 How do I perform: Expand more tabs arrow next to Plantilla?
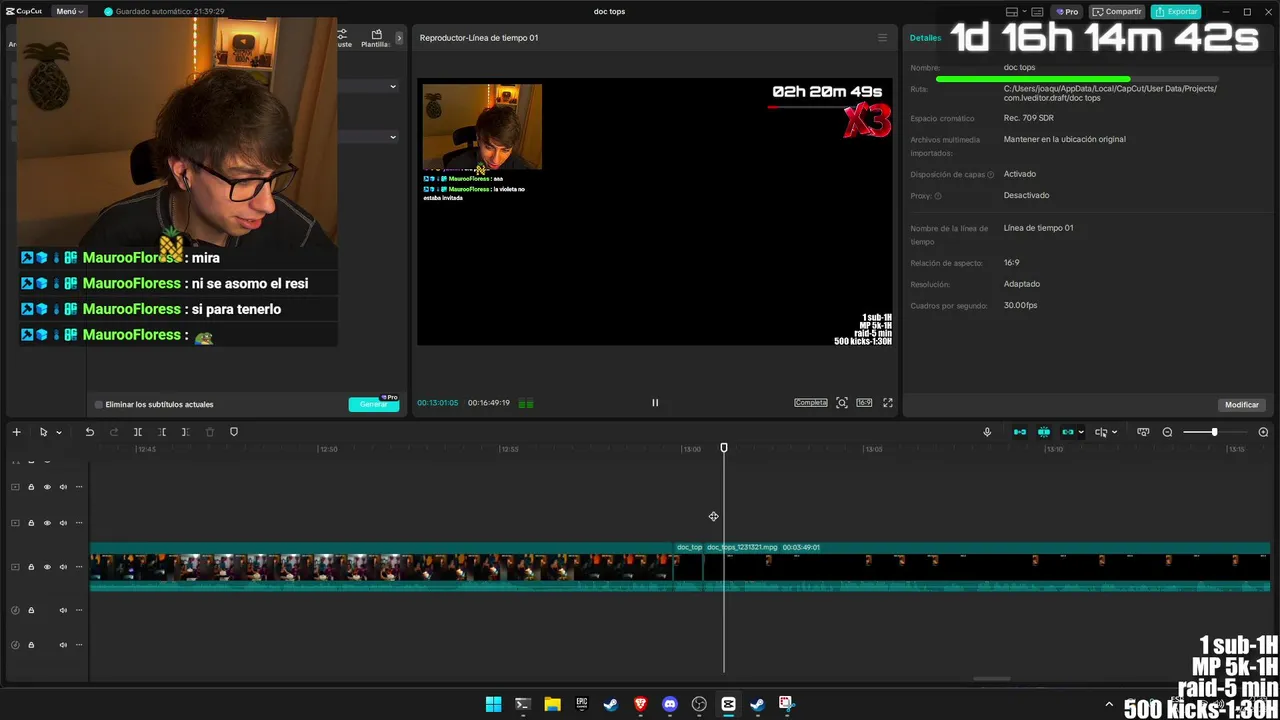[x=399, y=38]
